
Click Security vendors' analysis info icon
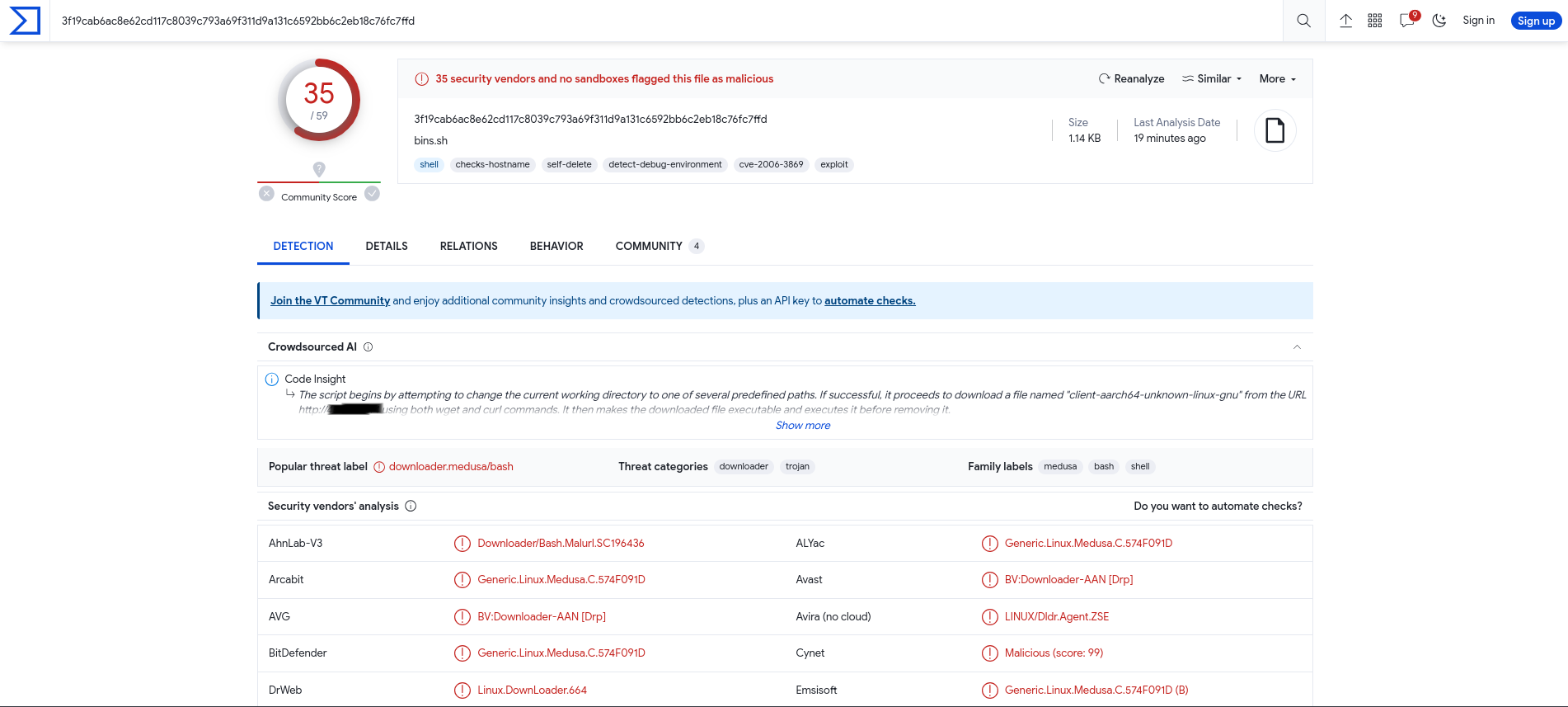(411, 507)
